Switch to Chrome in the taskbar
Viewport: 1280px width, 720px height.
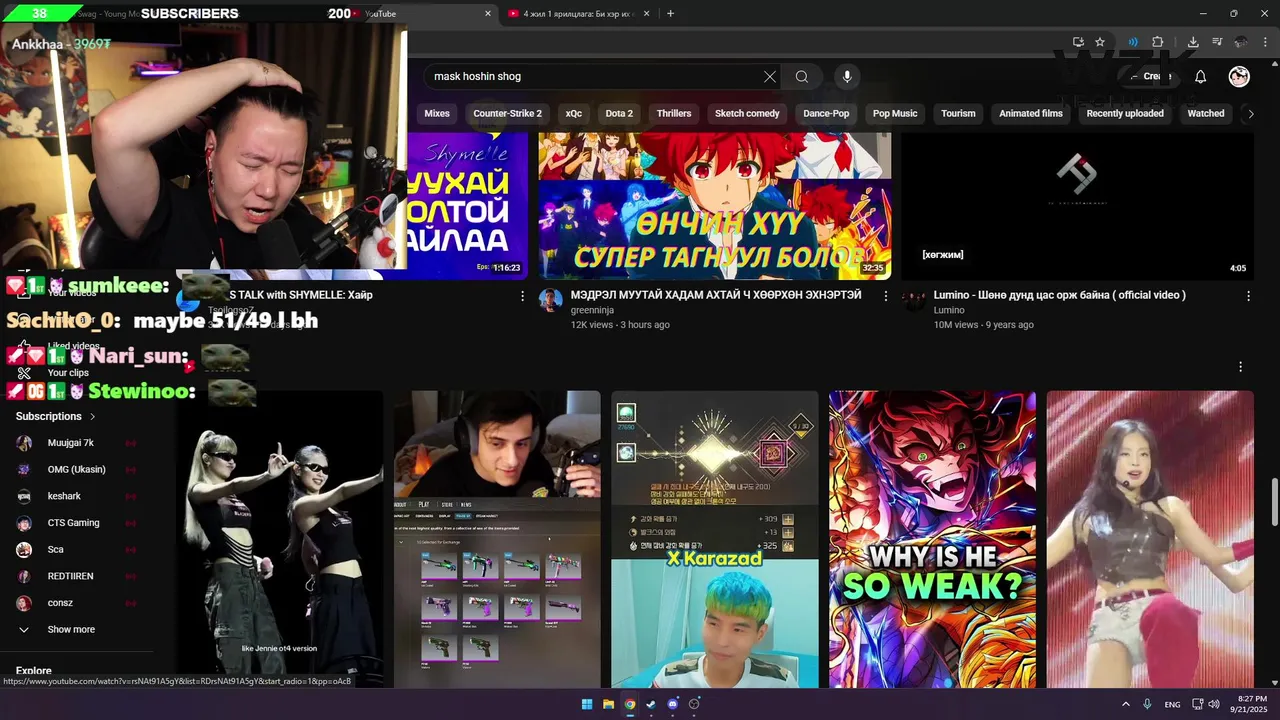coord(629,704)
